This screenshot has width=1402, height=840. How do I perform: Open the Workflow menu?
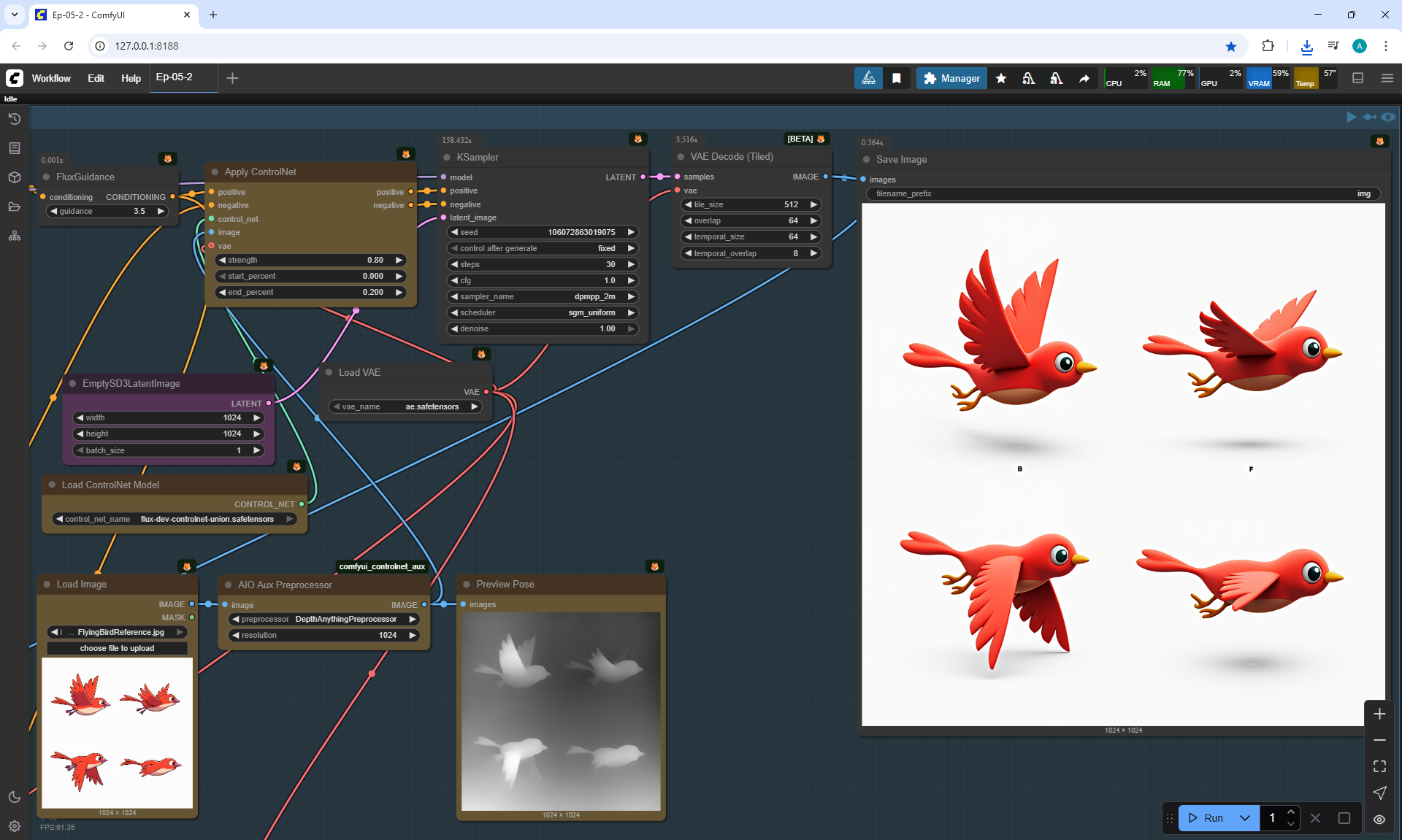51,78
